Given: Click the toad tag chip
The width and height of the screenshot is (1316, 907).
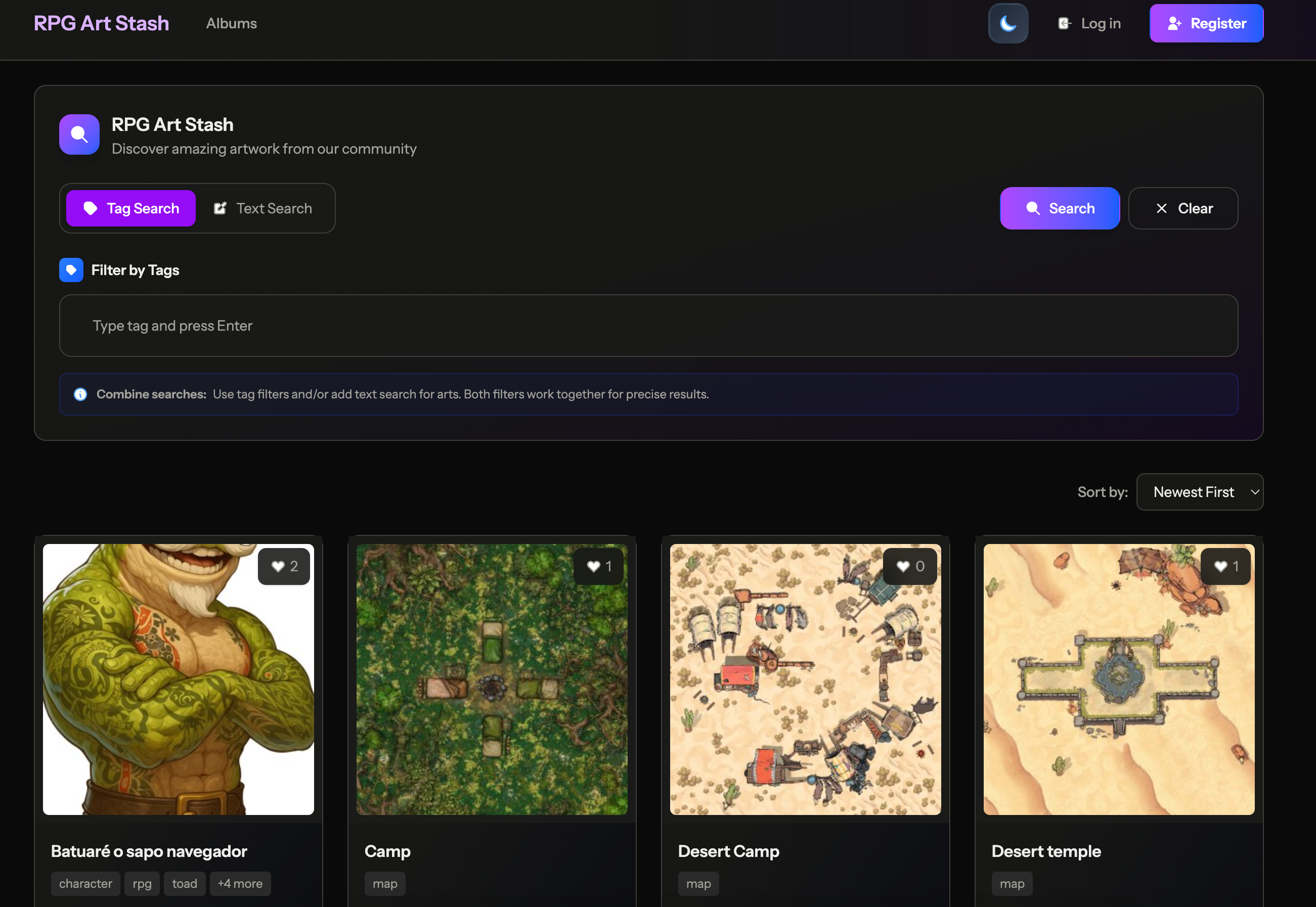Looking at the screenshot, I should click(x=185, y=884).
